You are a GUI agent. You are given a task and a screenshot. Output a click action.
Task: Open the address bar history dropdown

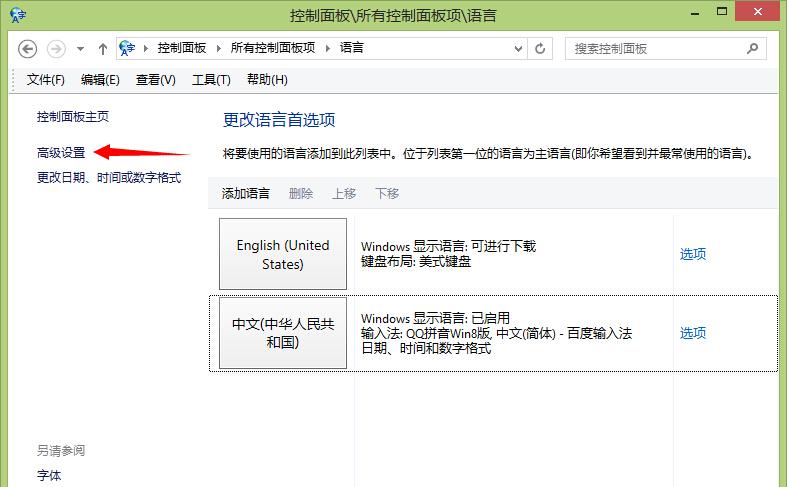pyautogui.click(x=518, y=49)
